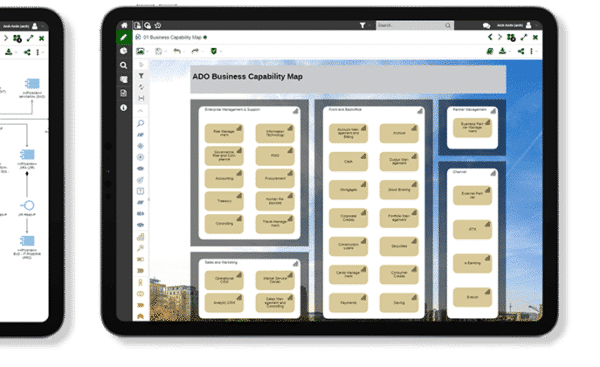Screen dimensions: 600x367
Task: Open the picture export dropdown in toolbar
Action: pyautogui.click(x=141, y=51)
